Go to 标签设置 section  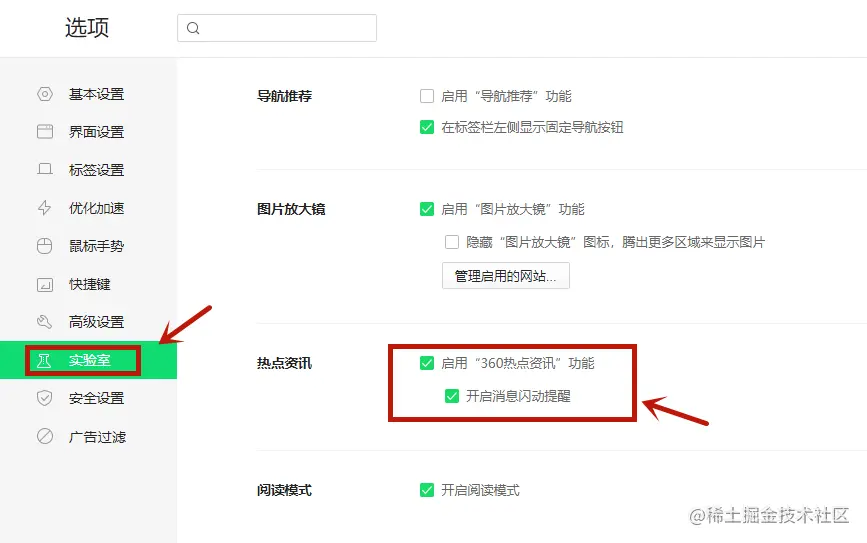click(88, 169)
